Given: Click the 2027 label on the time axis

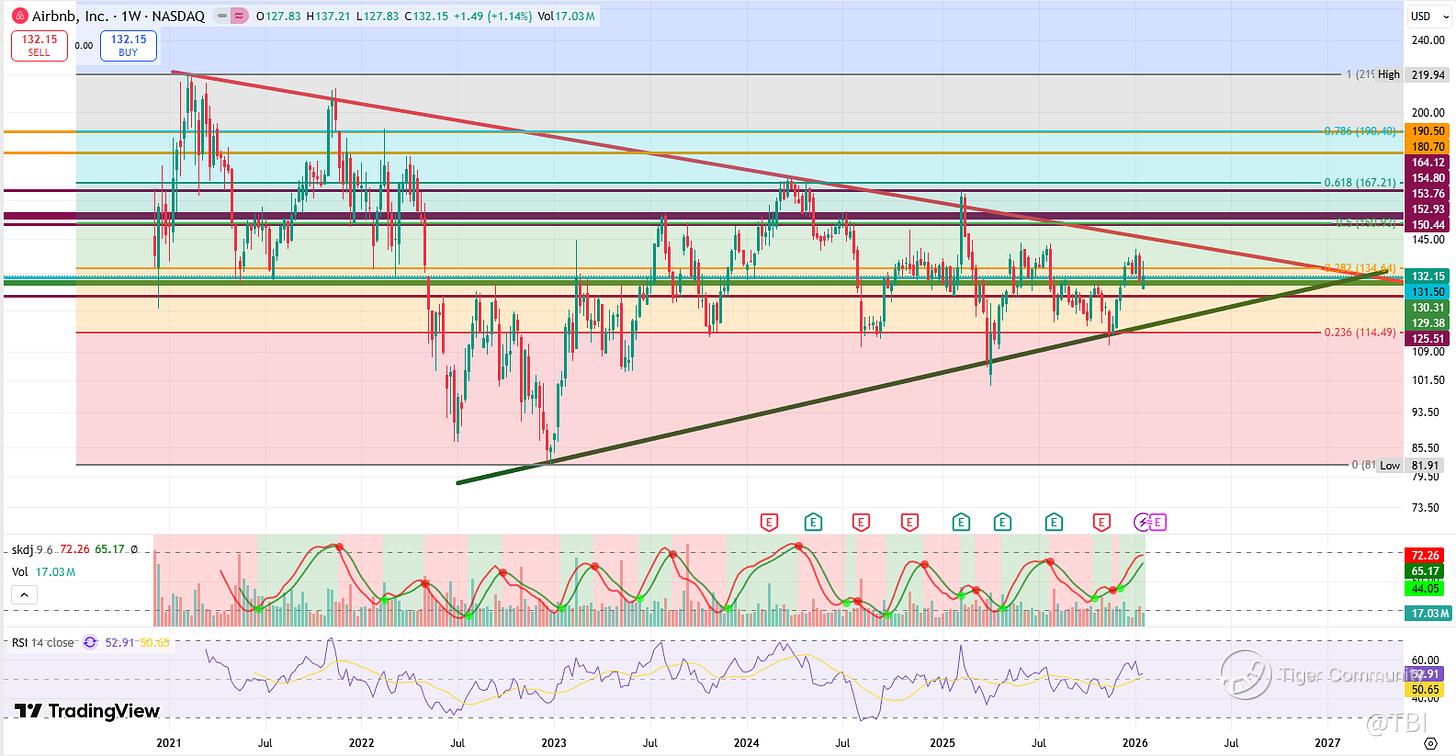Looking at the screenshot, I should point(1327,743).
